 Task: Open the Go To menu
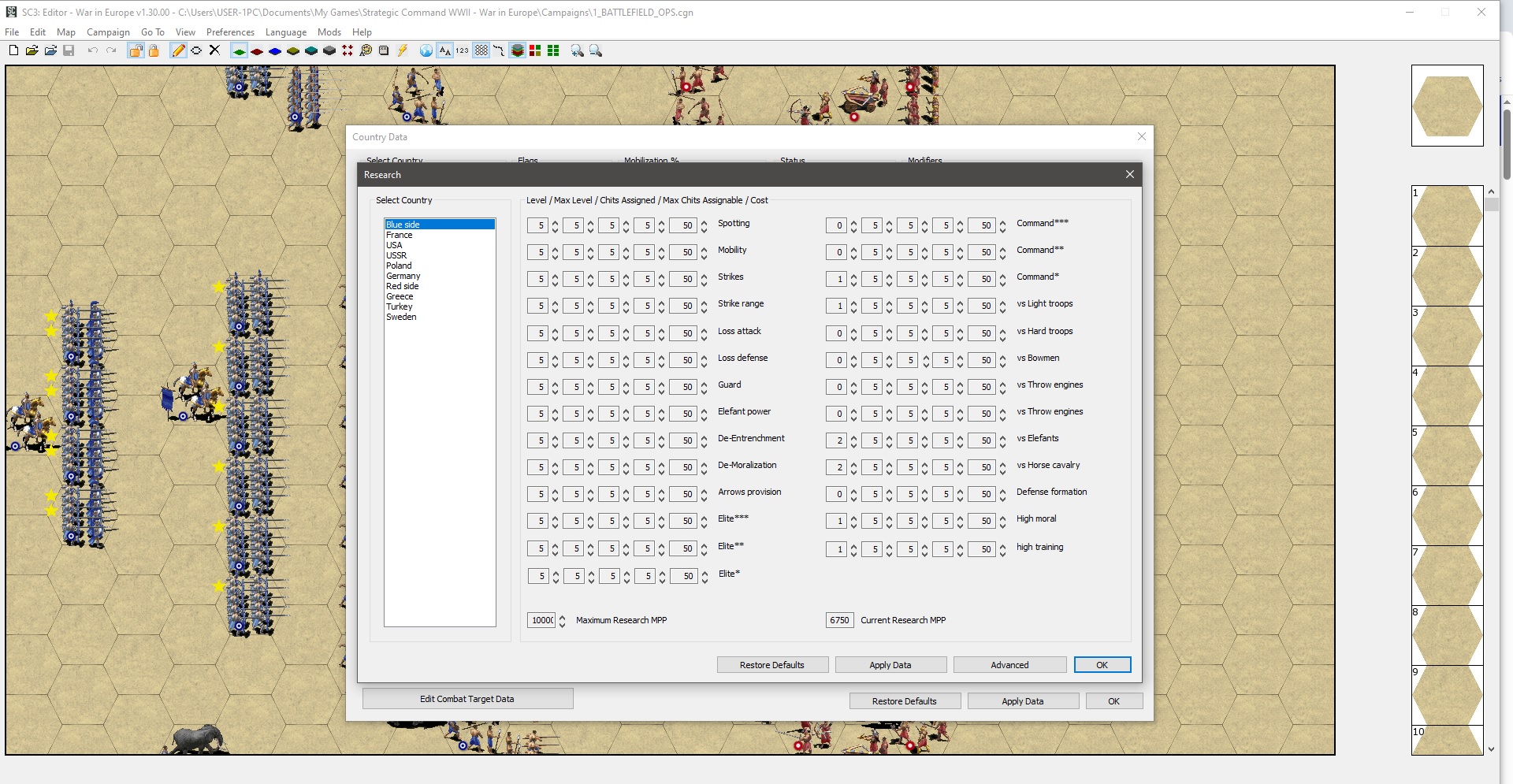click(153, 32)
